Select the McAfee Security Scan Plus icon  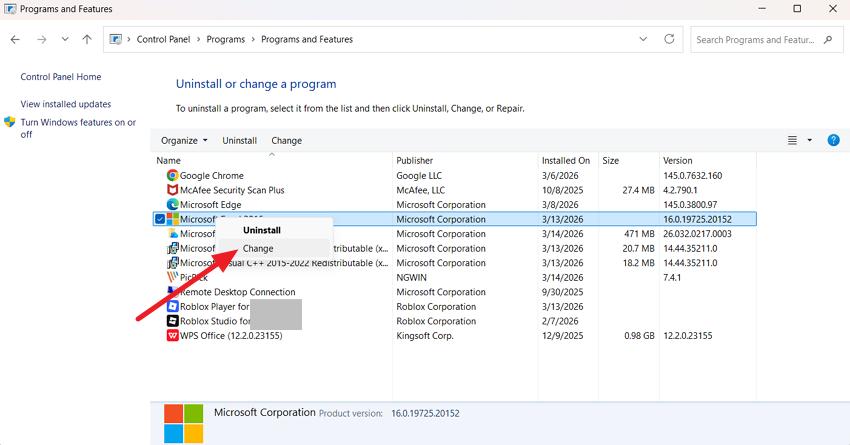point(172,190)
